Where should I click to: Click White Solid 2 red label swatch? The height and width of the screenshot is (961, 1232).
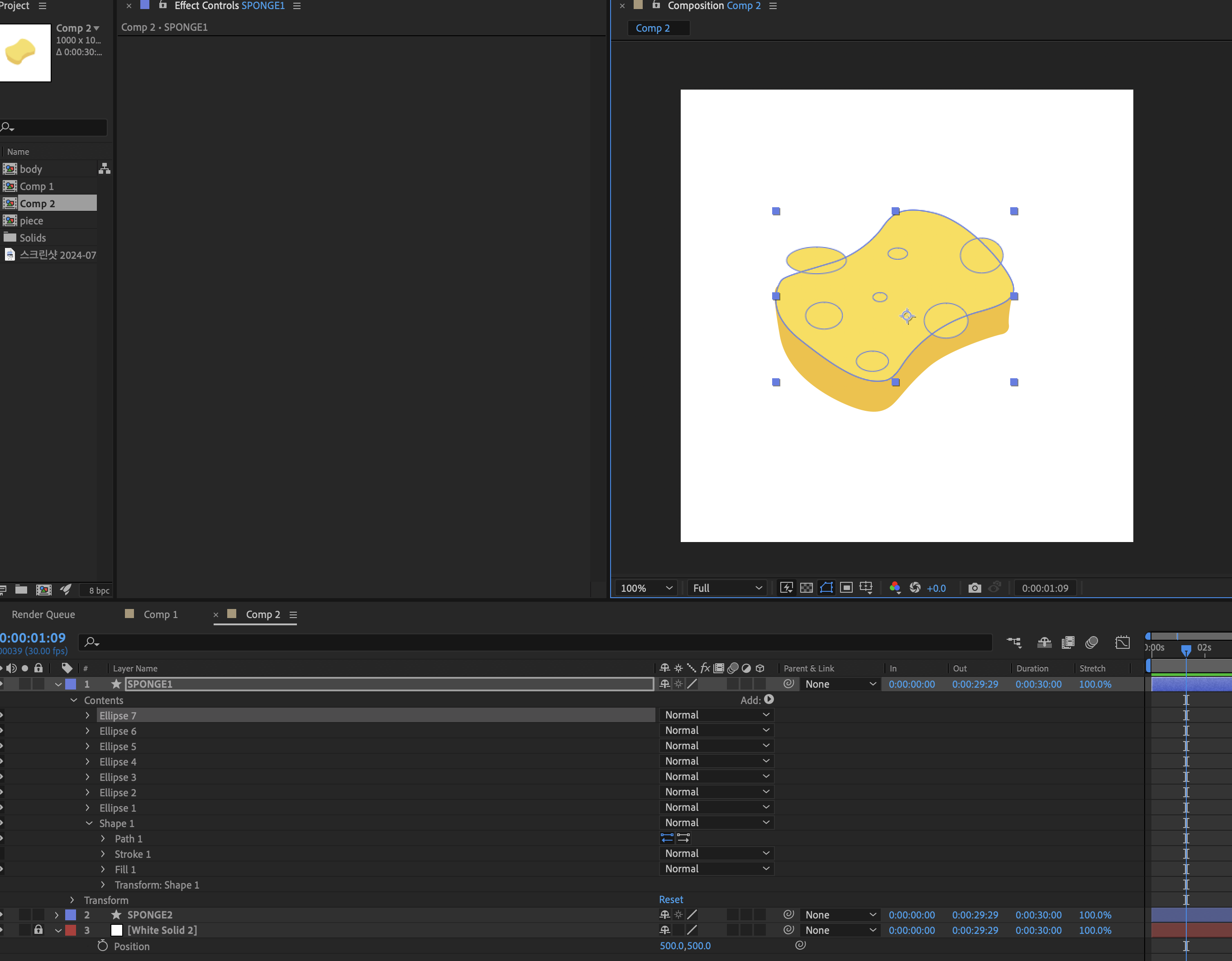[x=71, y=929]
